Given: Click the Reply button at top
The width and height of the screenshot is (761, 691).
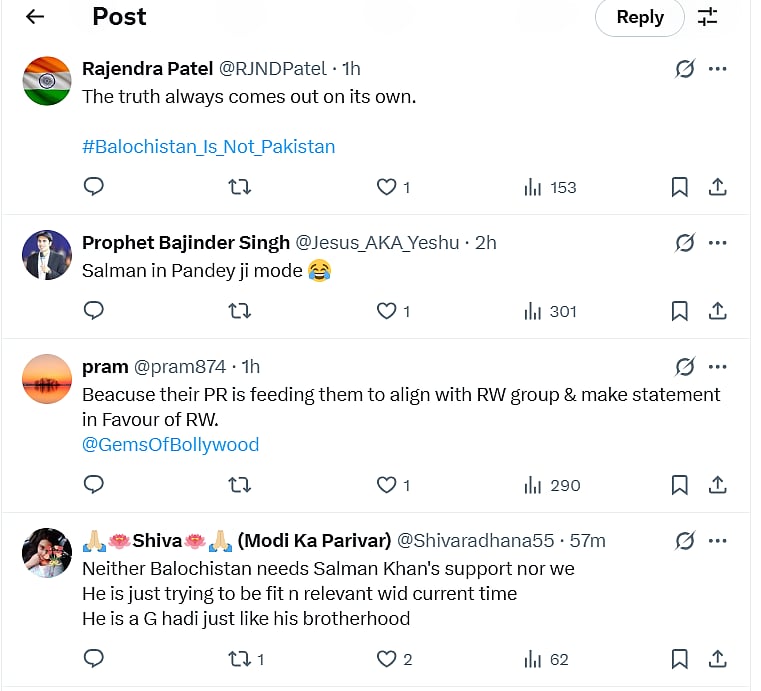Looking at the screenshot, I should (x=640, y=17).
